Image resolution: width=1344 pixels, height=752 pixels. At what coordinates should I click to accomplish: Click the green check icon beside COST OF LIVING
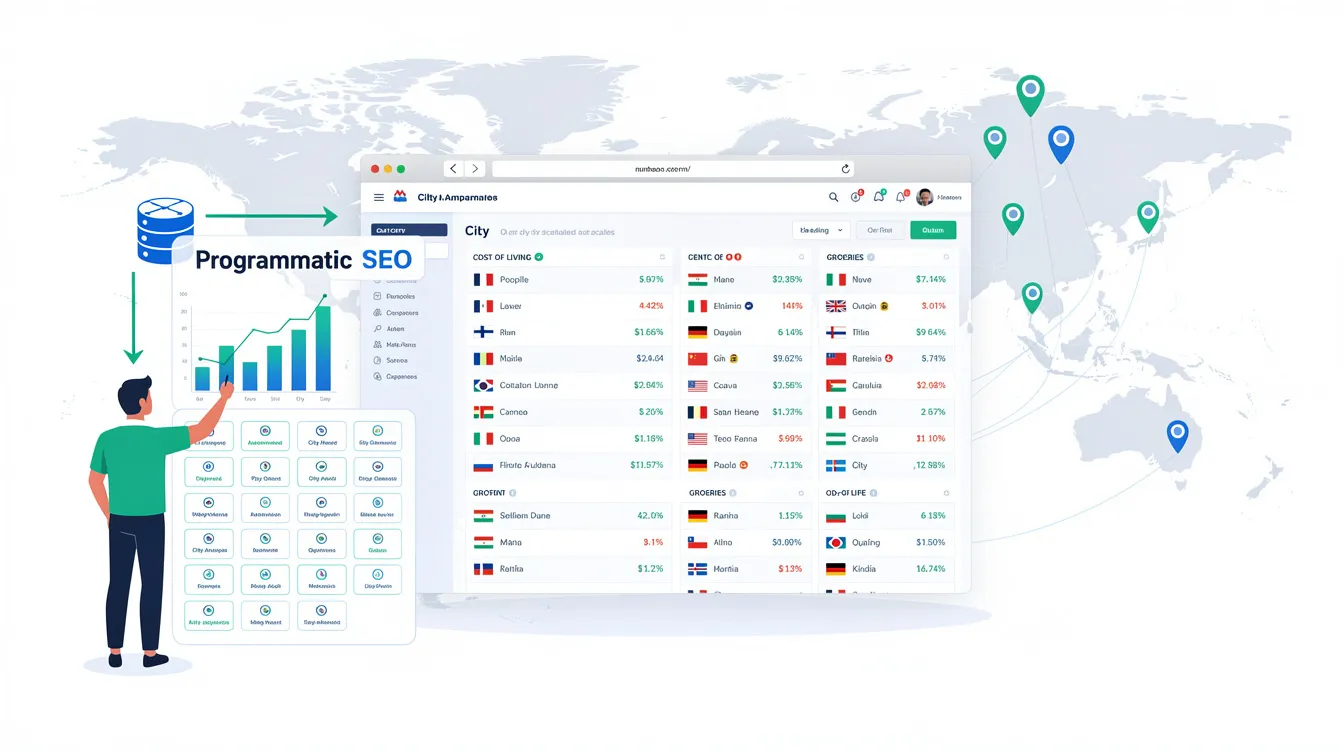click(x=539, y=257)
